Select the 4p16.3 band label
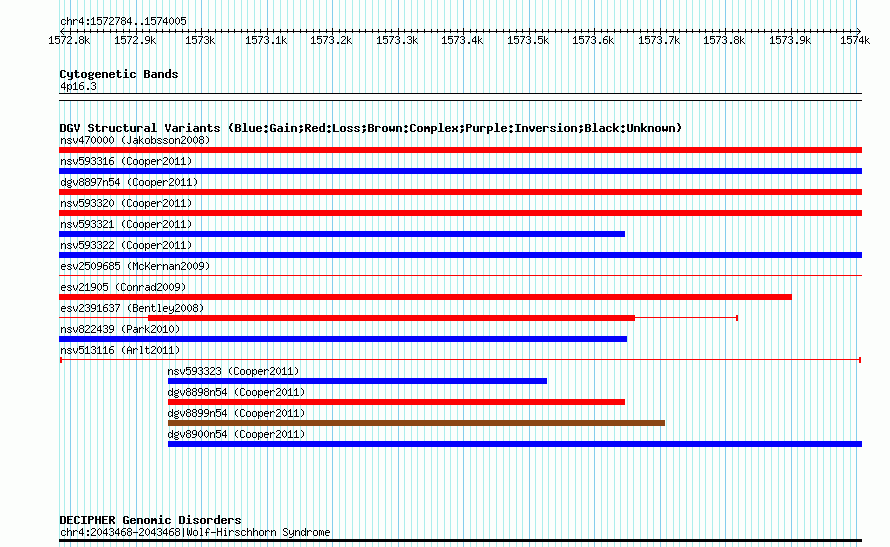Screen dimensions: 890x547 click(78, 86)
